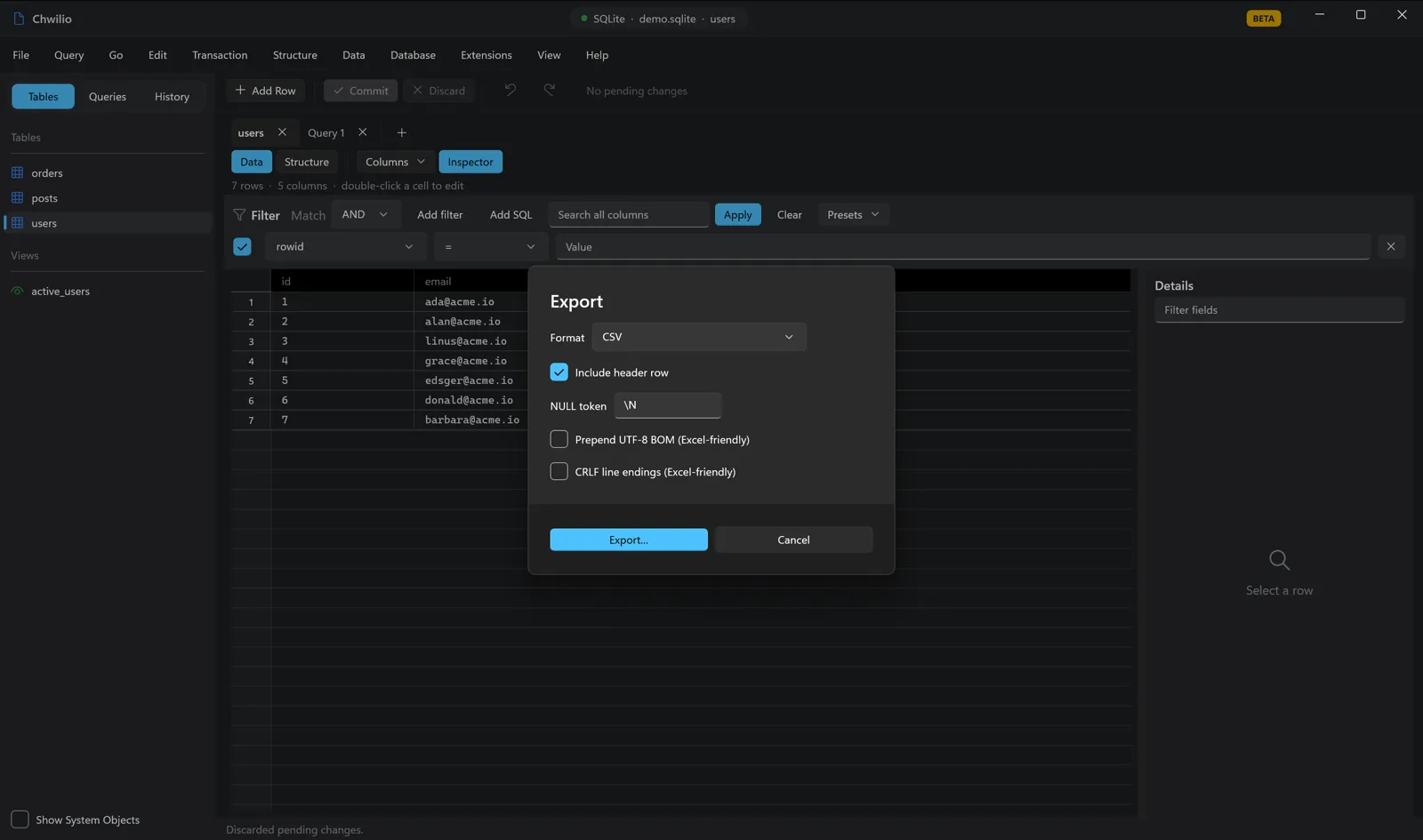Switch to the Queries sidebar tab
This screenshot has width=1423, height=840.
[108, 96]
